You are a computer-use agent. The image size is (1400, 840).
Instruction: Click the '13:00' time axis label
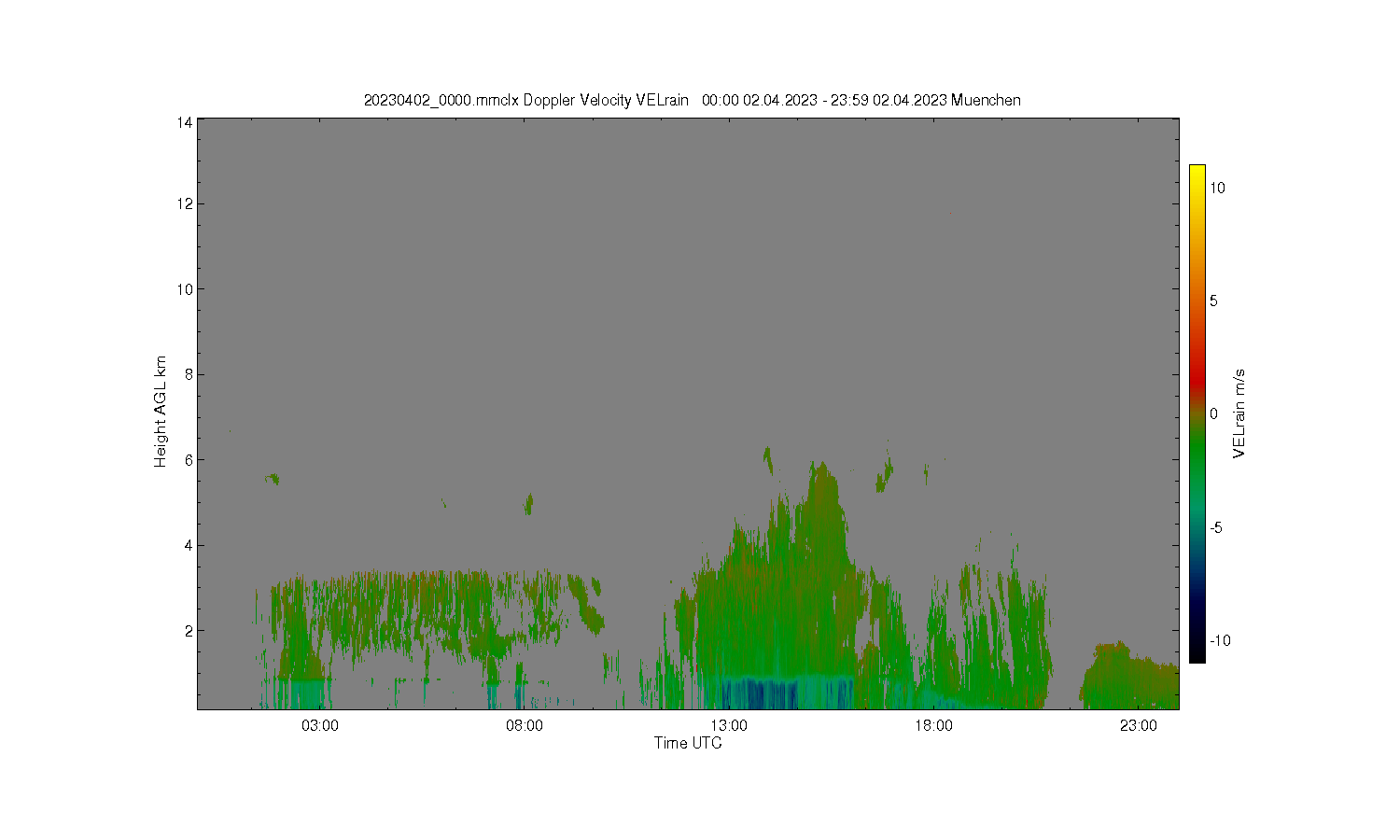[x=729, y=726]
